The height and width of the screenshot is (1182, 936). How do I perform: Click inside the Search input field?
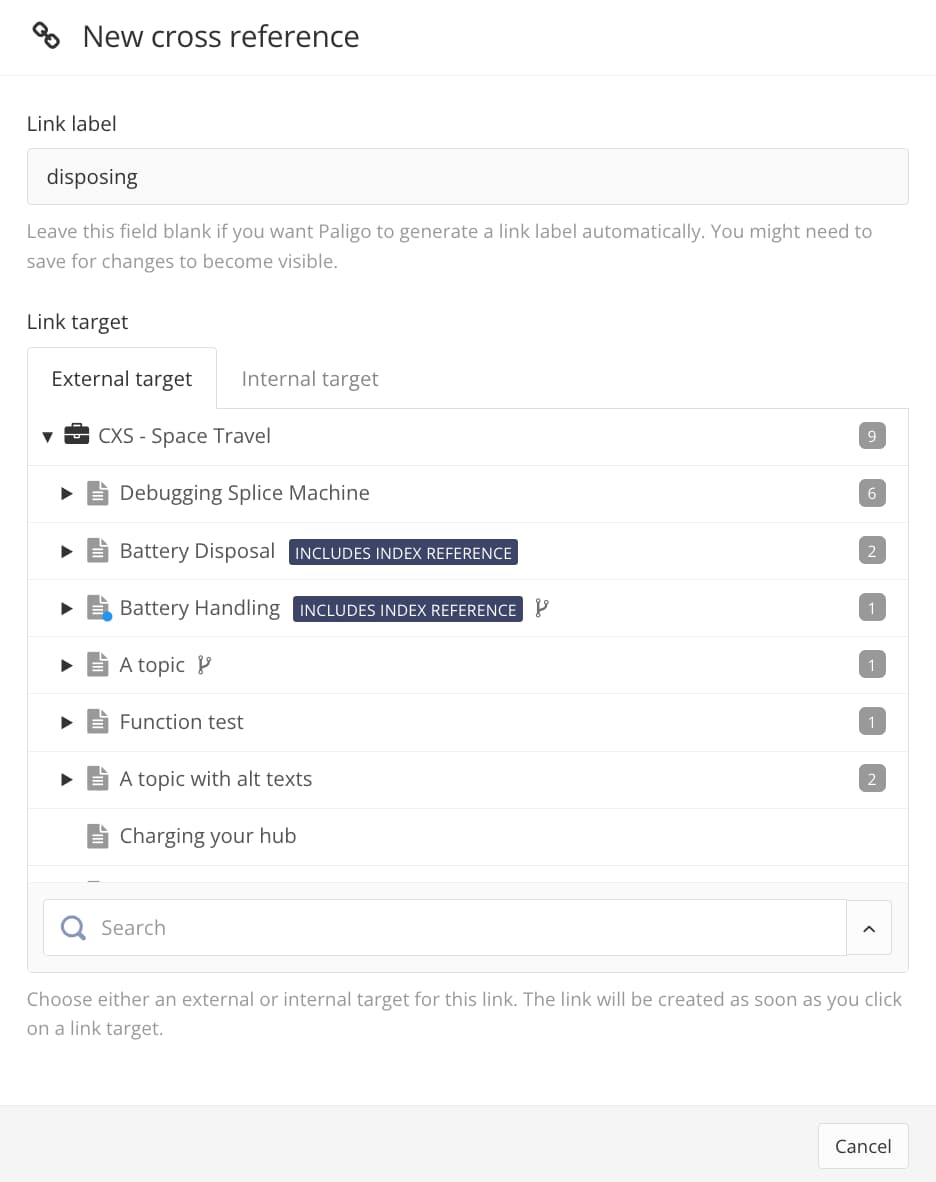point(300,927)
